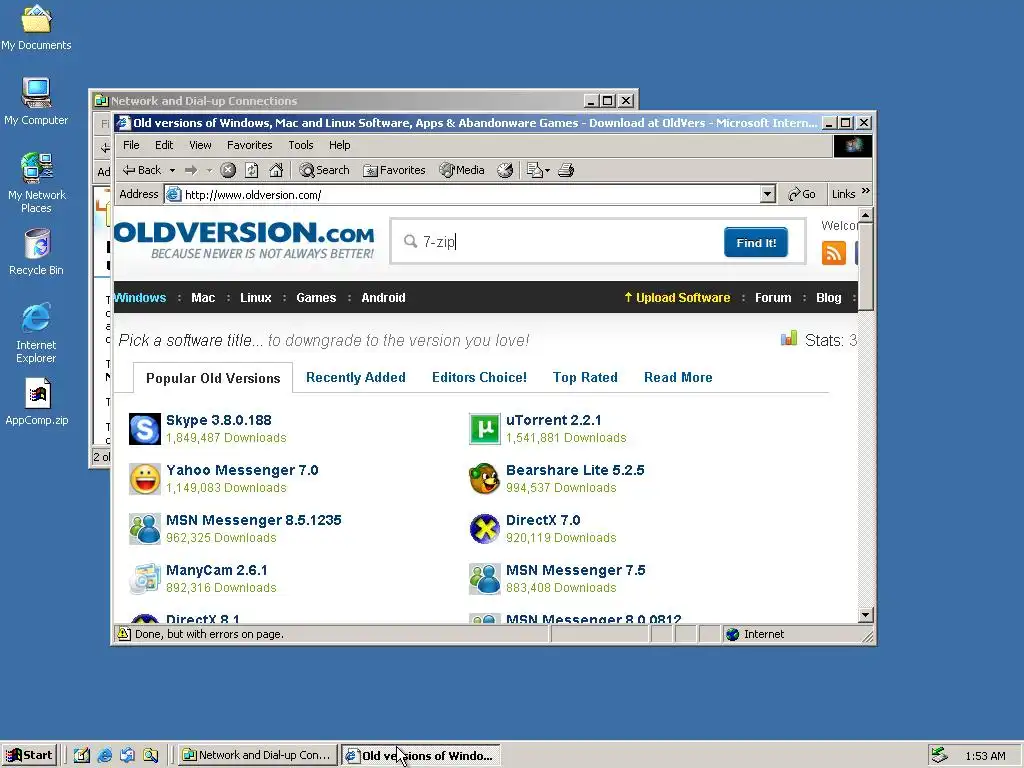This screenshot has width=1024, height=768.
Task: Click the MSN Messenger 8.5.1235 icon
Action: (x=145, y=529)
